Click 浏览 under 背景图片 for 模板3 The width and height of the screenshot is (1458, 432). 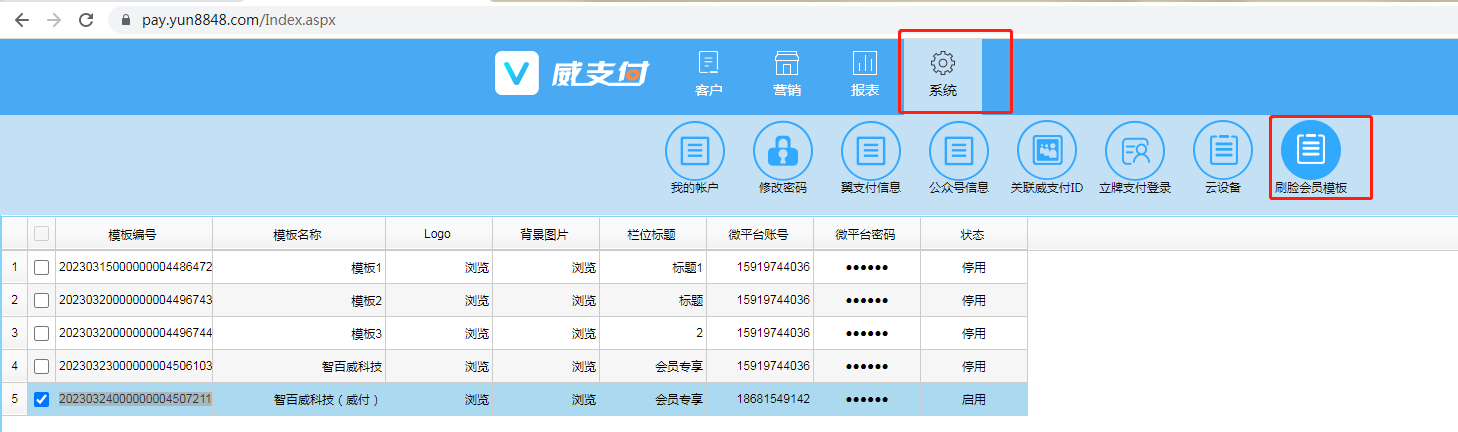[584, 334]
